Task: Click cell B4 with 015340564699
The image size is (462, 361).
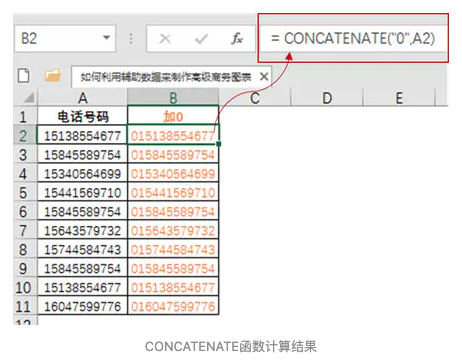Action: pyautogui.click(x=173, y=173)
